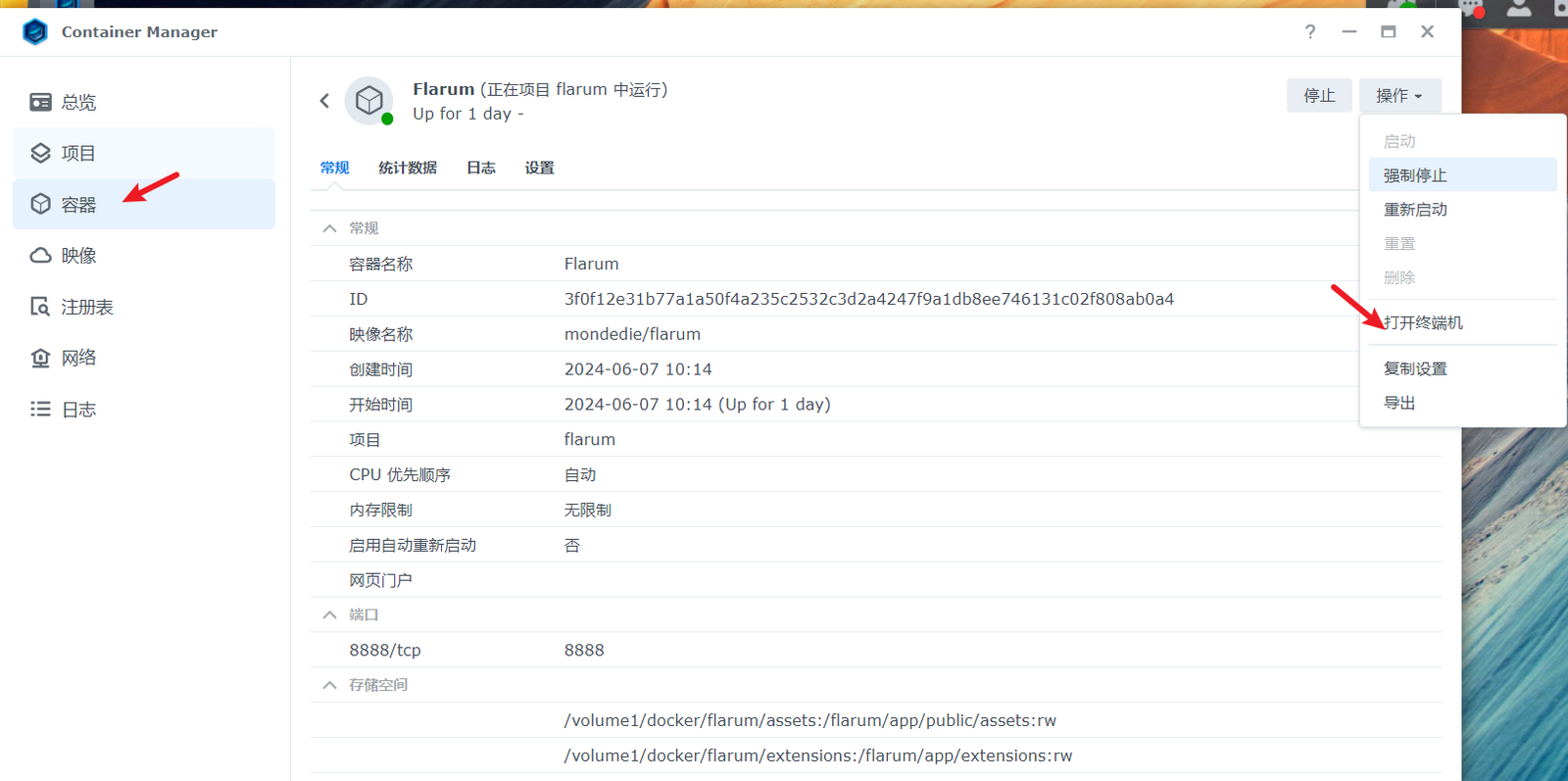Open 总览 in the sidebar
The image size is (1568, 781).
point(144,102)
